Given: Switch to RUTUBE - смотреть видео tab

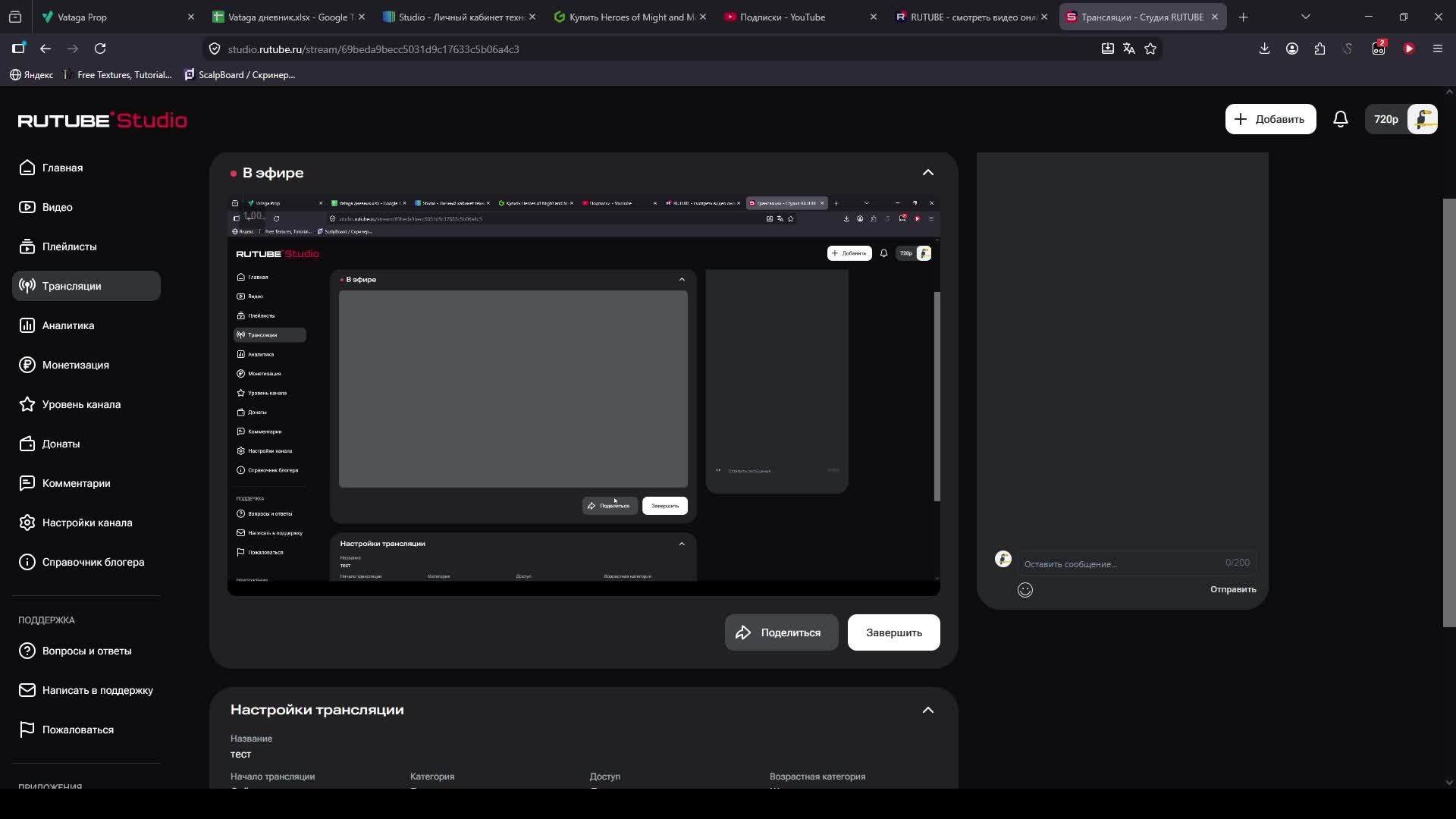Looking at the screenshot, I should (x=971, y=17).
